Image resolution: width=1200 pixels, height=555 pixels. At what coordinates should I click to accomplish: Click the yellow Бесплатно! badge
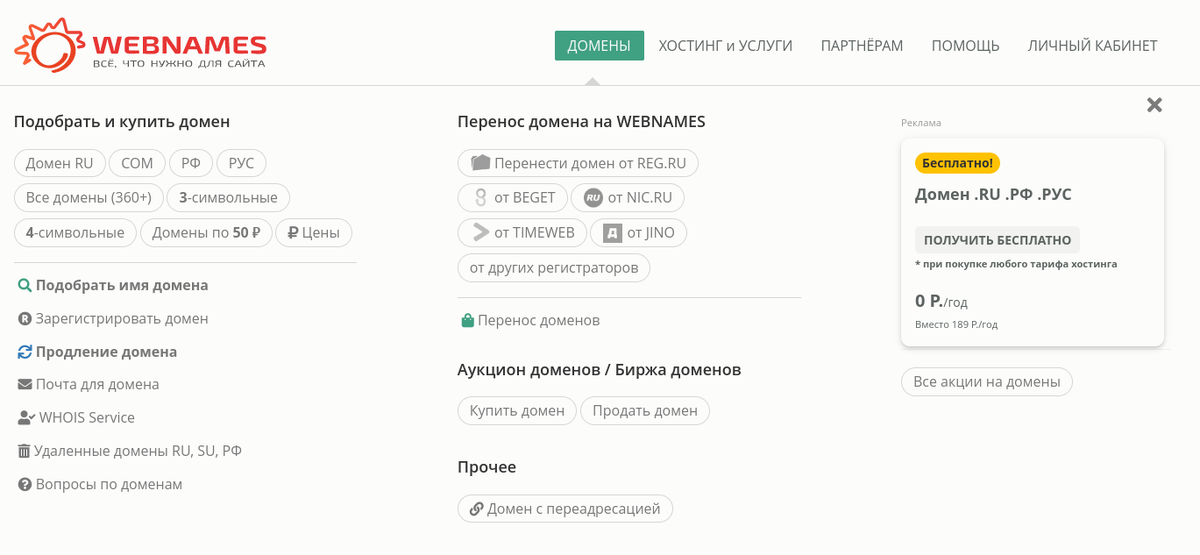coord(958,163)
